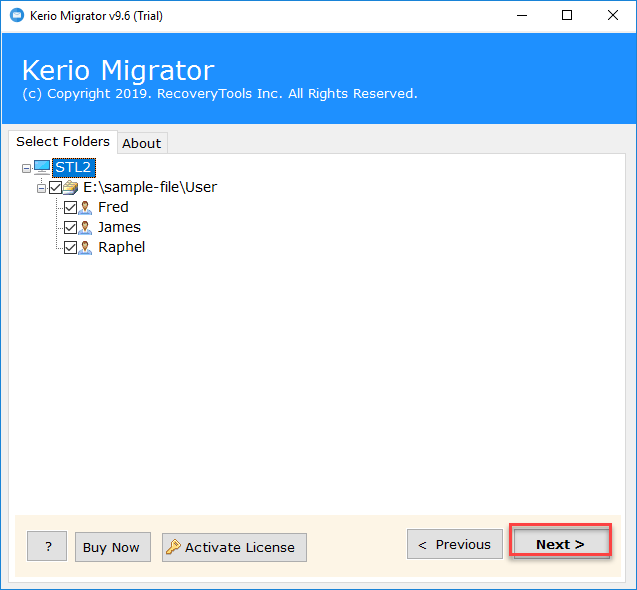The image size is (637, 590).
Task: Open the Activate License dialog
Action: pos(234,547)
